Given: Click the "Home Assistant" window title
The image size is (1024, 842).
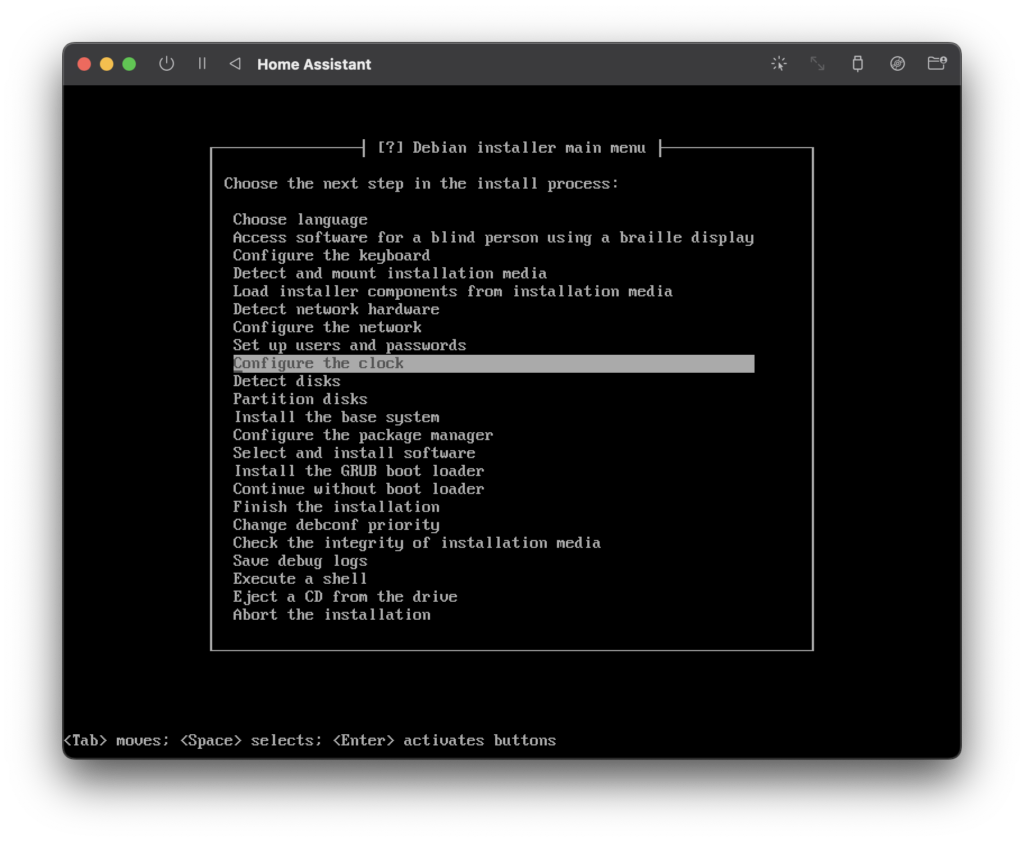Looking at the screenshot, I should tap(314, 64).
